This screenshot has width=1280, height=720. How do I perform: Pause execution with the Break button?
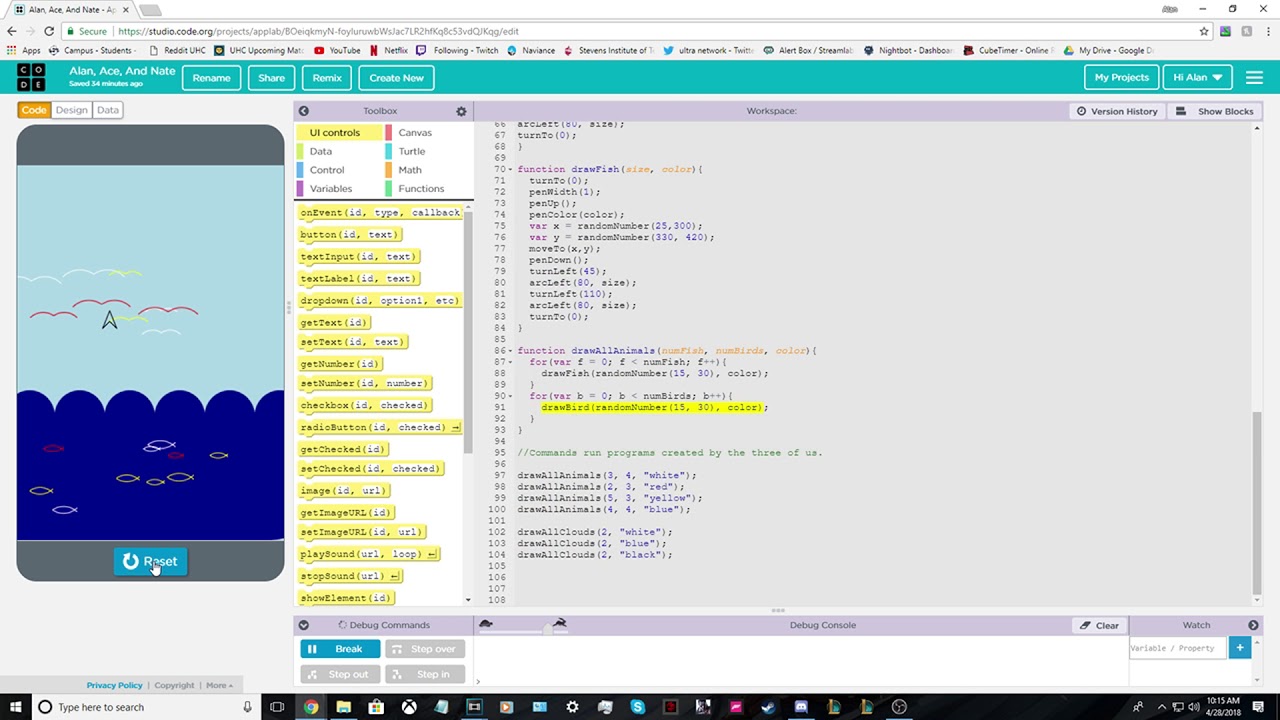tap(340, 649)
